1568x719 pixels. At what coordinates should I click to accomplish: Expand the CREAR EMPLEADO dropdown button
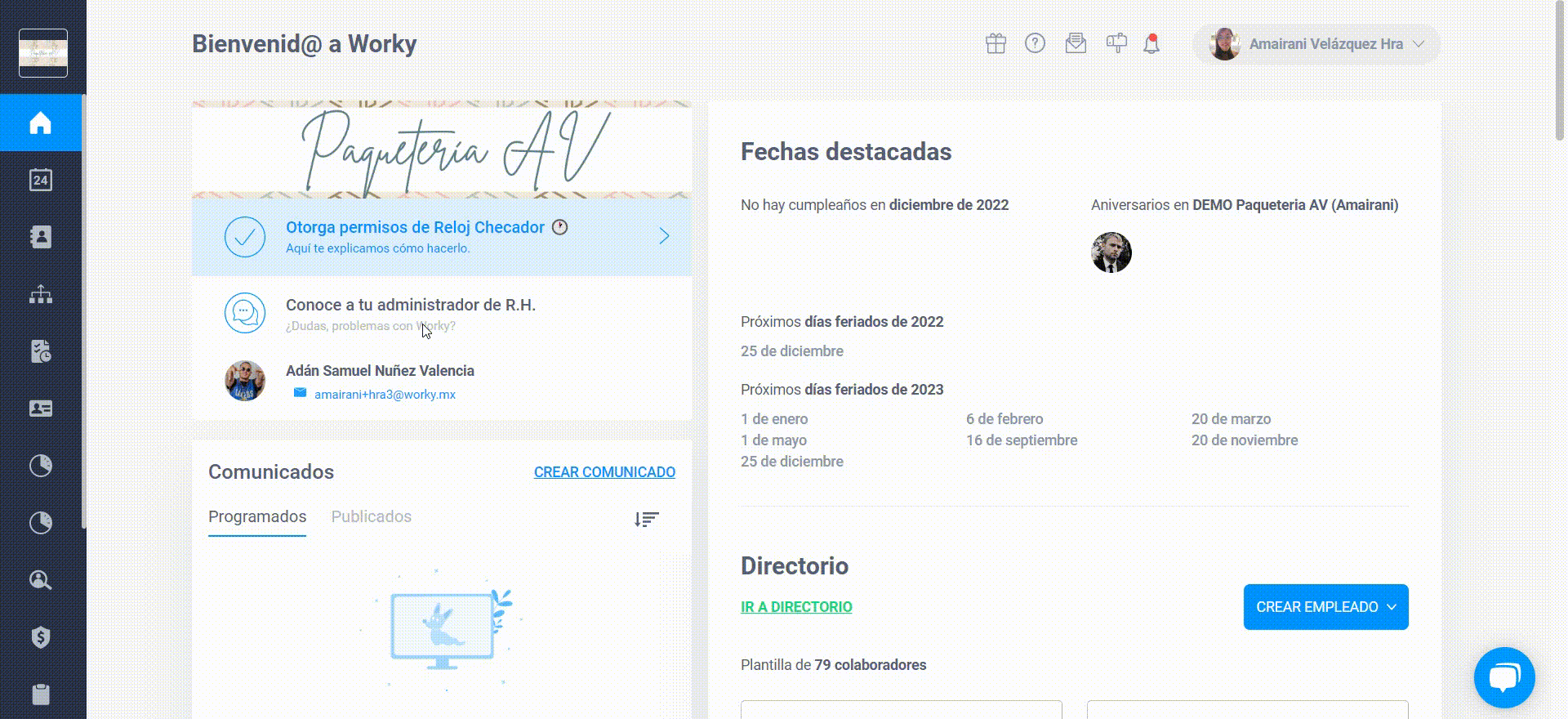point(1325,607)
